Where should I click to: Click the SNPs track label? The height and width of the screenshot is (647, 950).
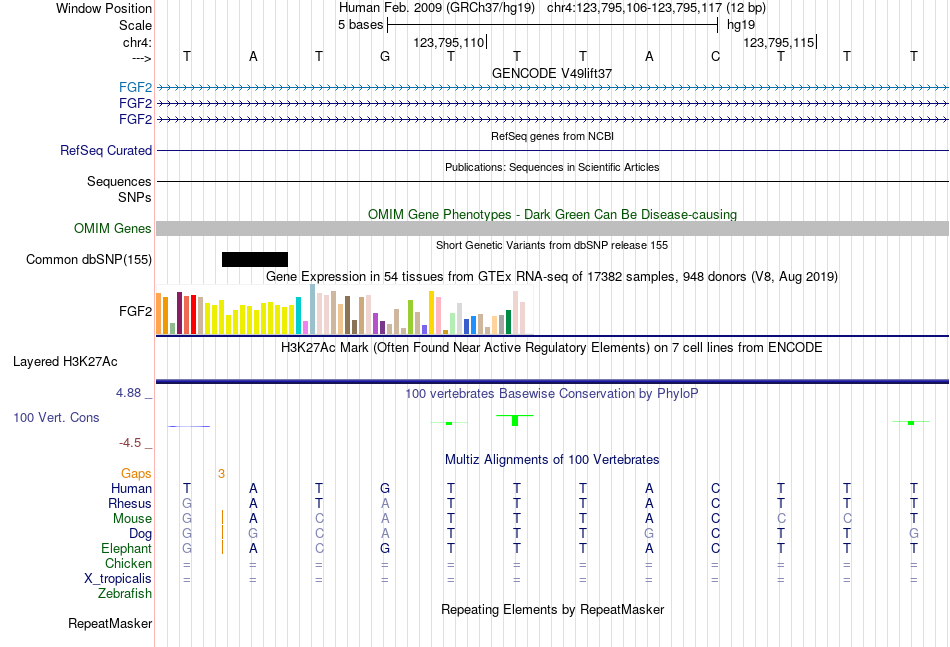(x=135, y=197)
